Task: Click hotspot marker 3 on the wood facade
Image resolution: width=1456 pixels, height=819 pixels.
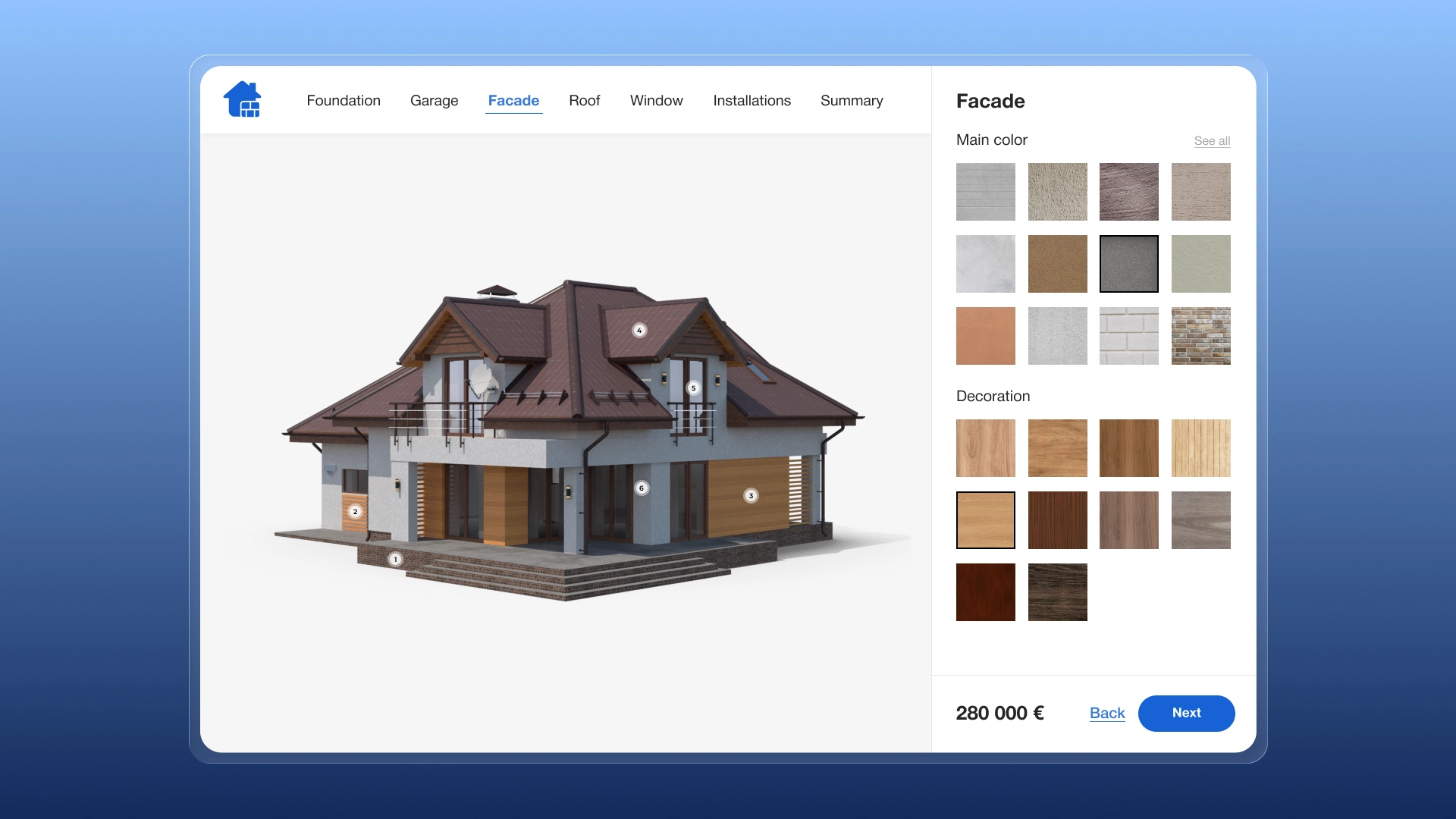Action: [x=751, y=496]
